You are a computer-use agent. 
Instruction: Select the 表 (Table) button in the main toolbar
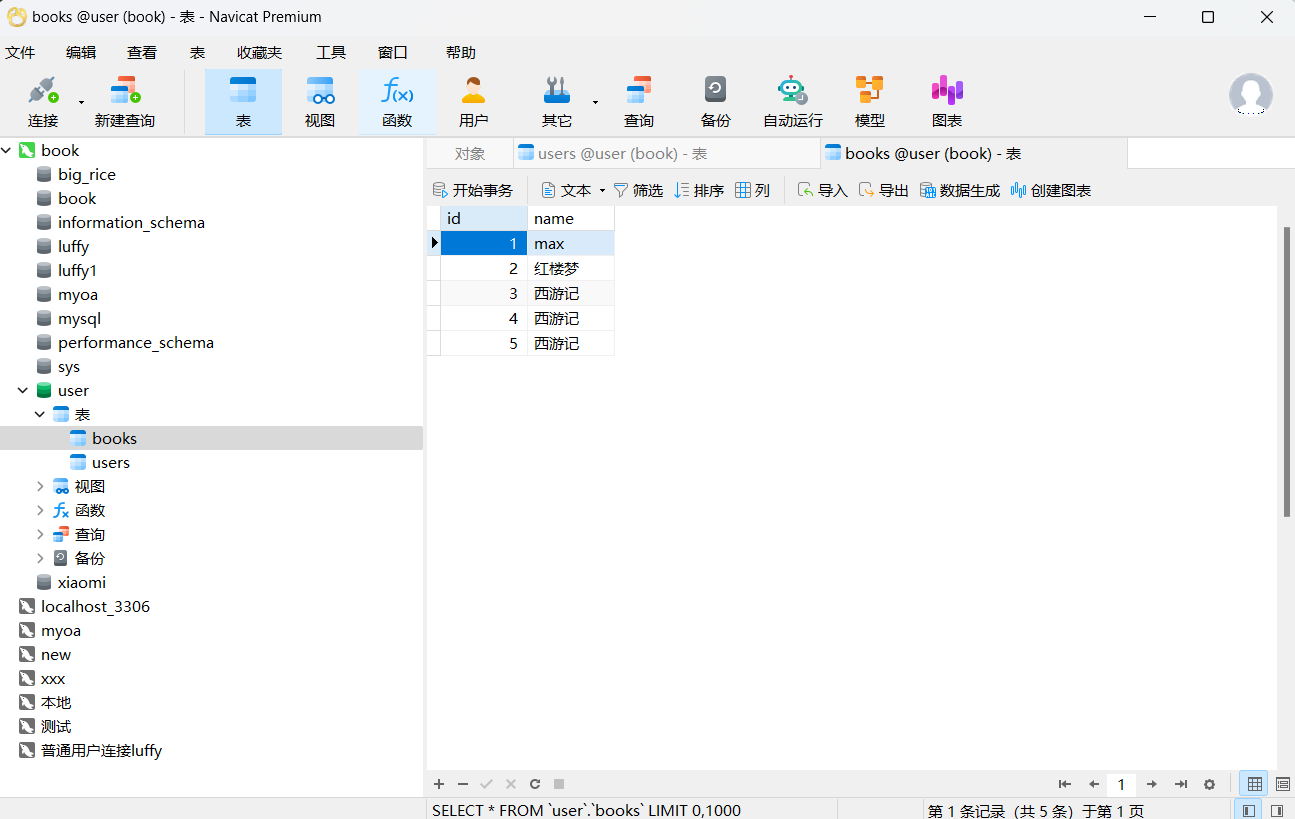click(243, 102)
